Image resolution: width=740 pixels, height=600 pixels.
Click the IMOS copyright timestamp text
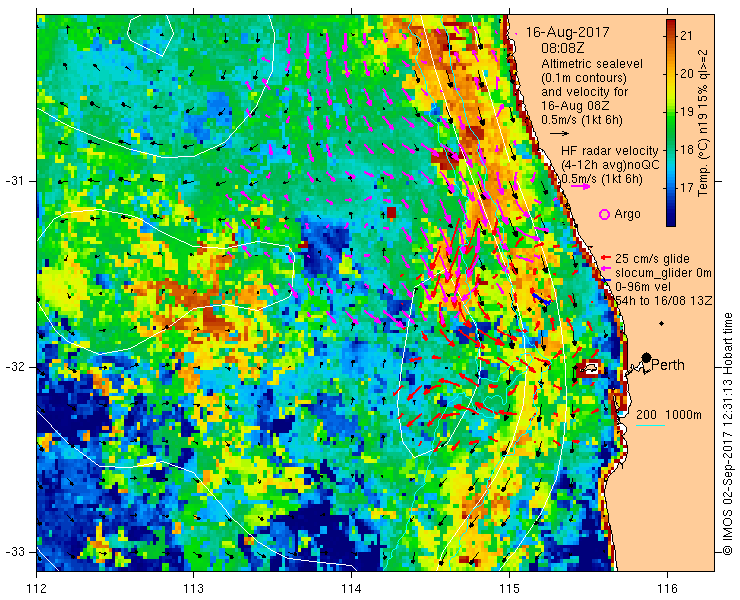pos(728,433)
